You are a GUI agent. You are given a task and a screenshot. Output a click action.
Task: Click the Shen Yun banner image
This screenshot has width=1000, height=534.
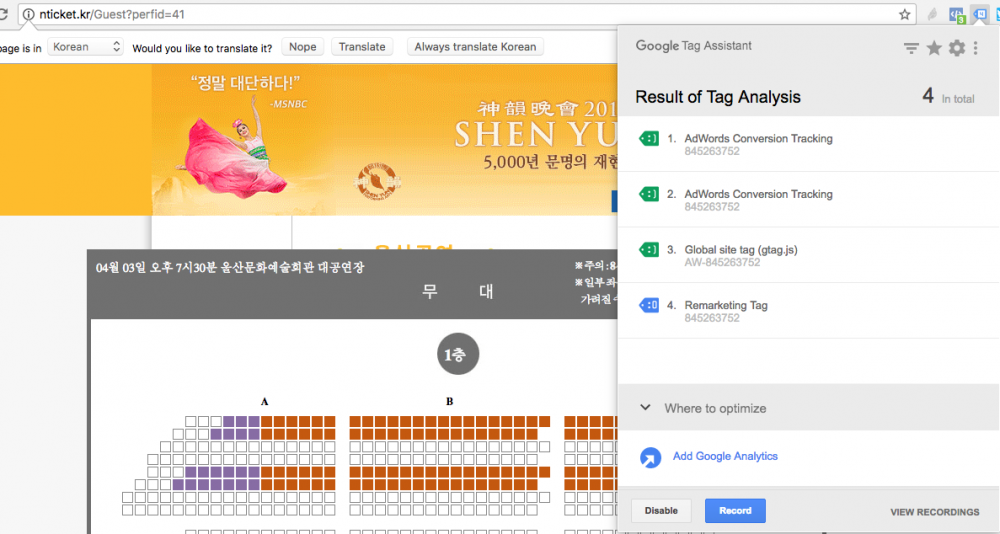pos(385,140)
